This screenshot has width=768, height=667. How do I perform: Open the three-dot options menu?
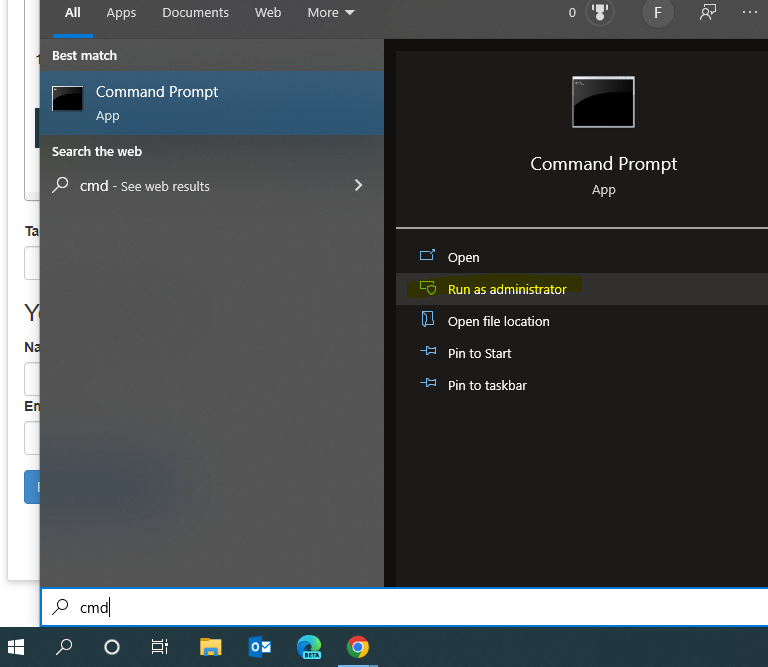(750, 13)
